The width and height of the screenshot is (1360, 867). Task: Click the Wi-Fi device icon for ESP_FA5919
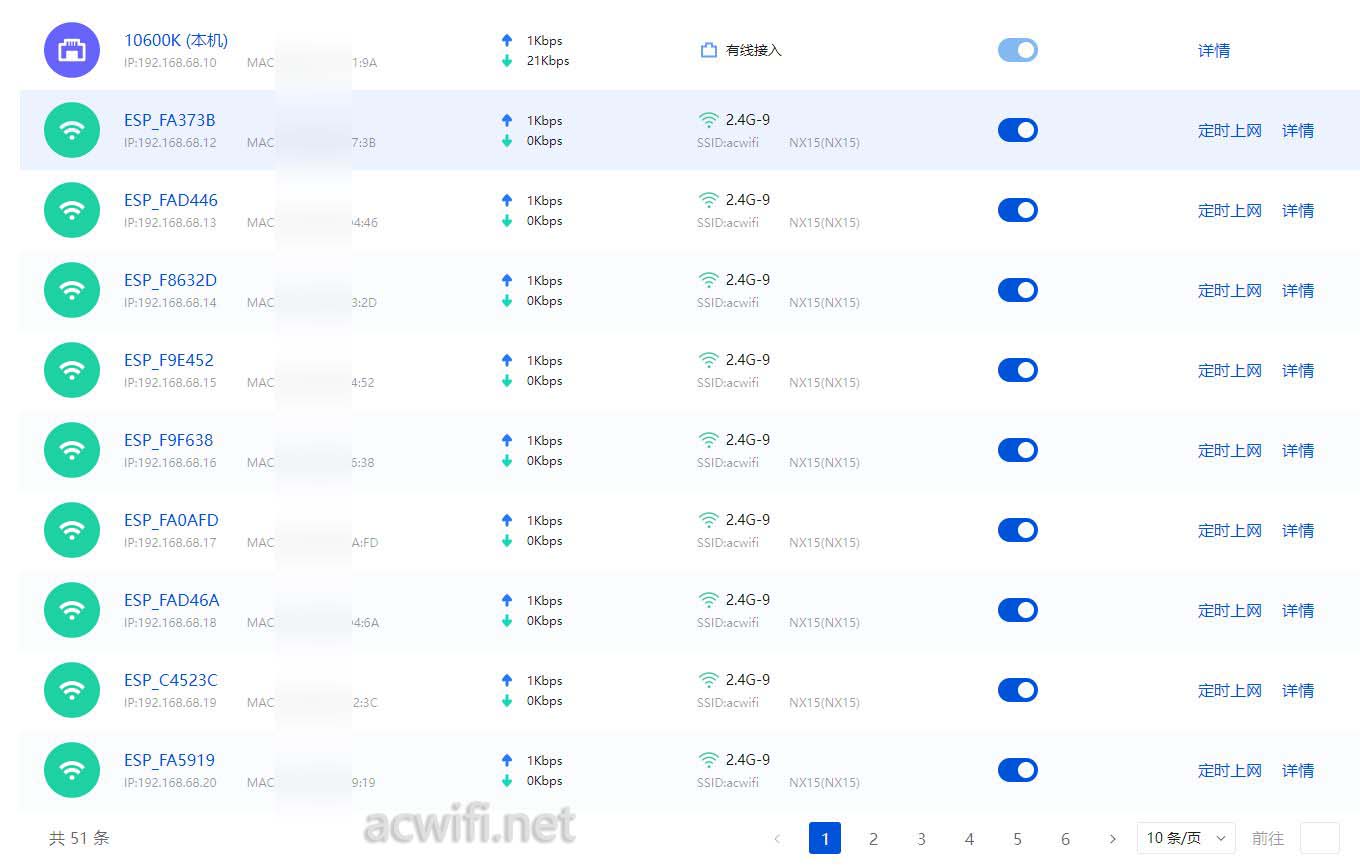point(72,770)
